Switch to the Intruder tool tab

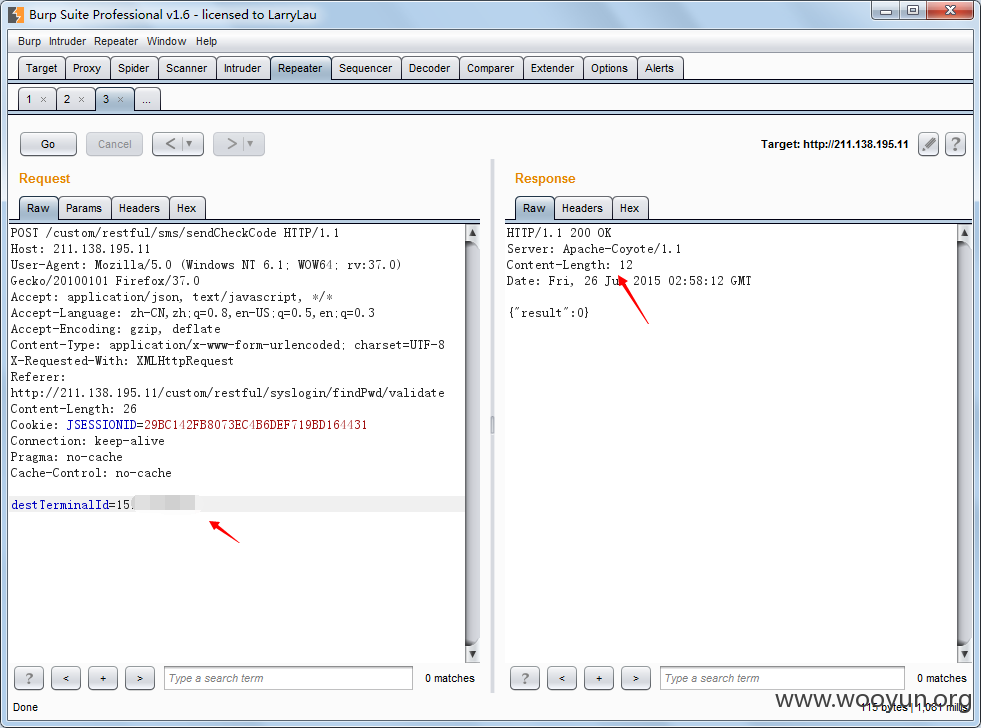[243, 68]
